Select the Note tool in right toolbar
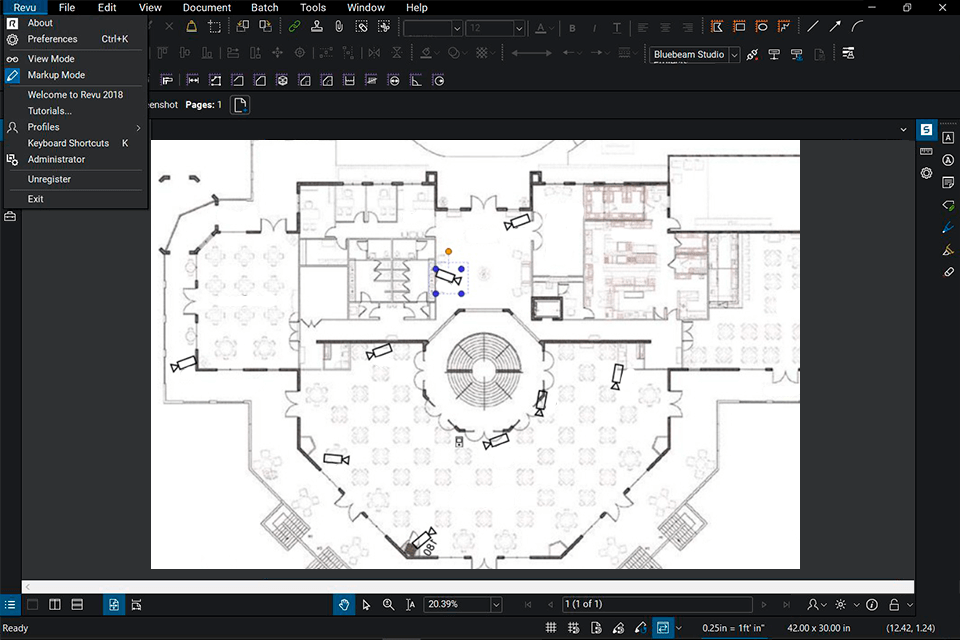The image size is (960, 640). click(948, 182)
